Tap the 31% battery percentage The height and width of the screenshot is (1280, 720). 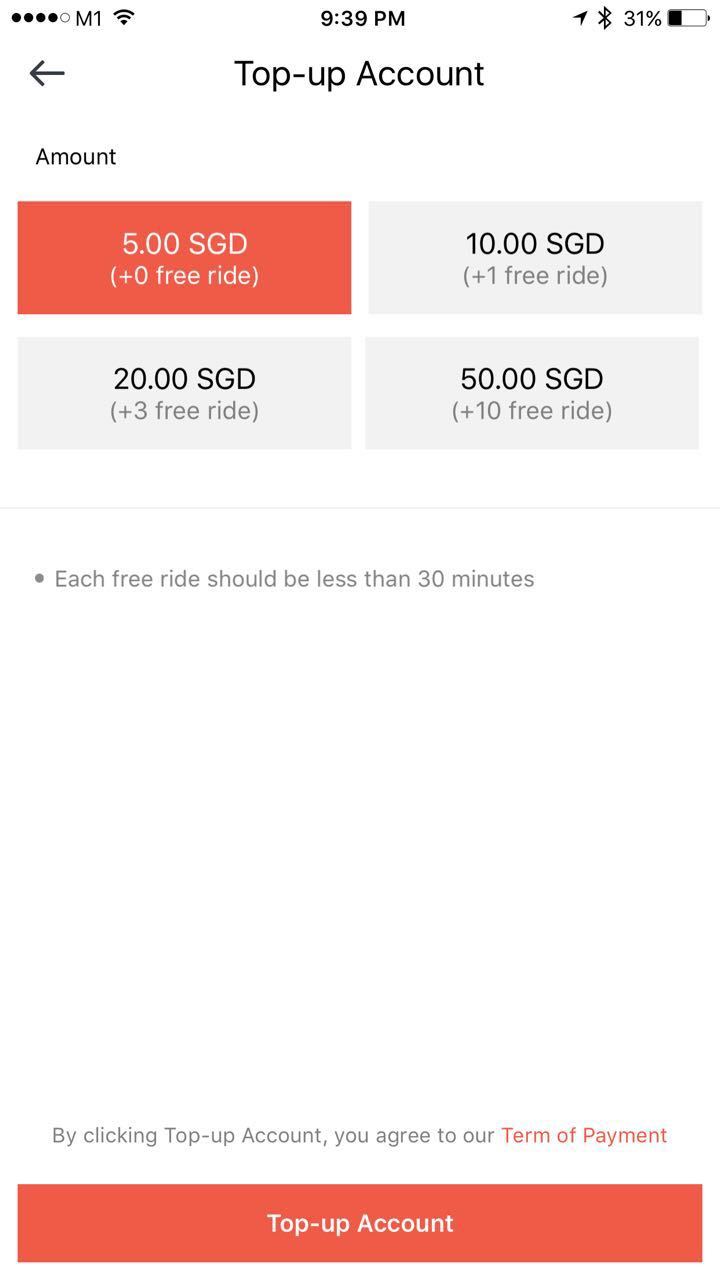642,18
